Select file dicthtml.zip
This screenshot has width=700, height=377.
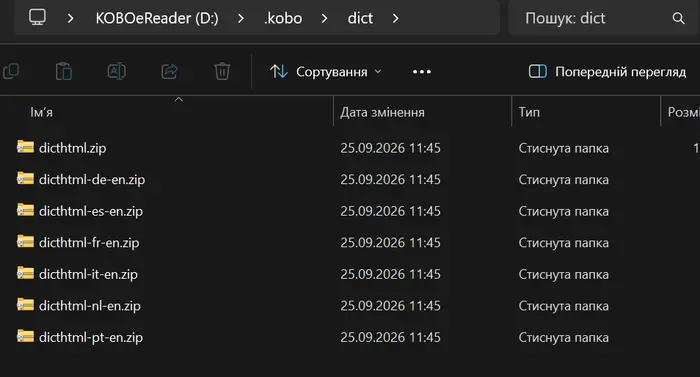(x=72, y=148)
